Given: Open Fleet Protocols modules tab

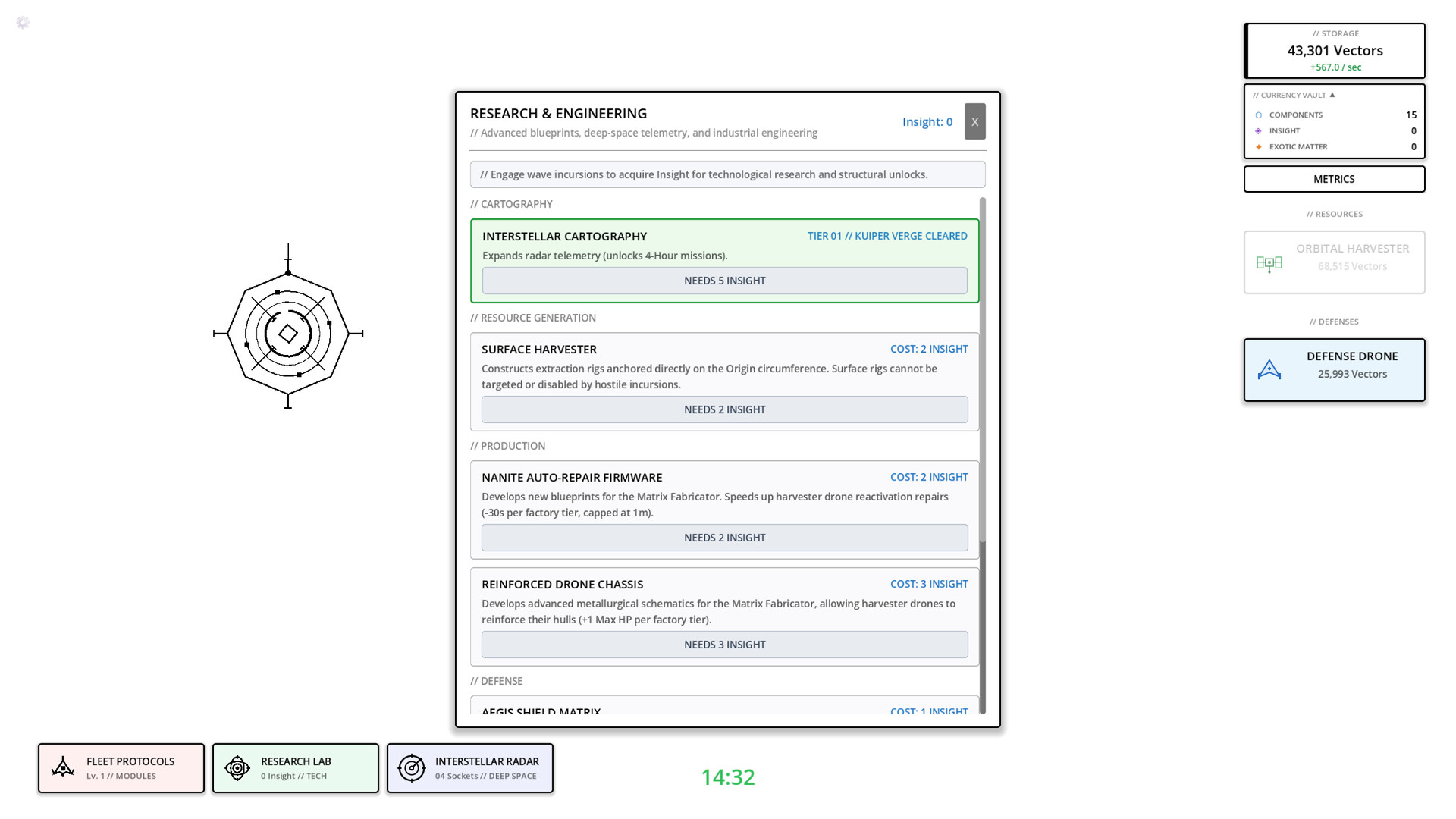Looking at the screenshot, I should pos(121,768).
